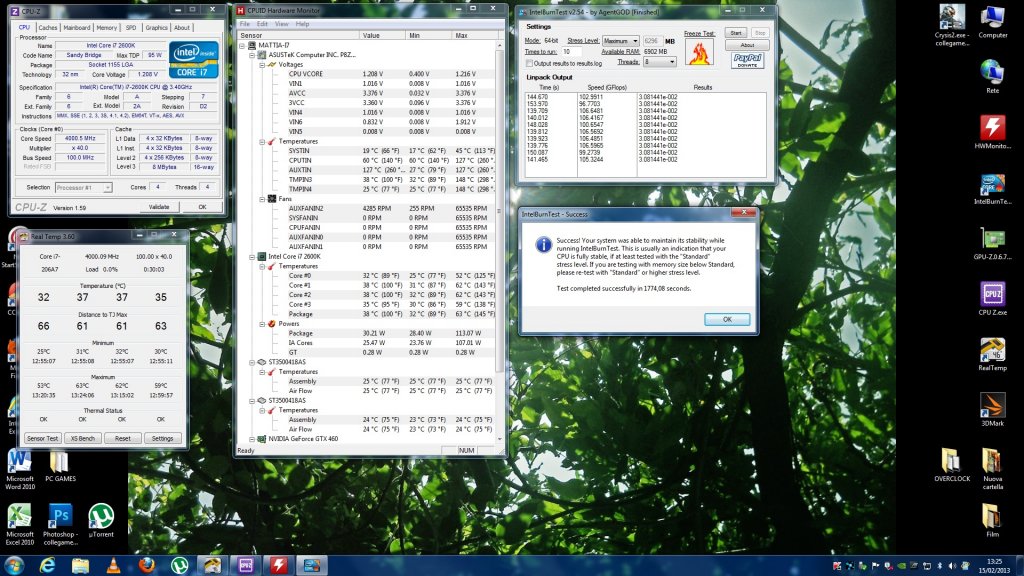Click the Bluetooth icon in system tray
This screenshot has width=1024, height=576.
940,566
